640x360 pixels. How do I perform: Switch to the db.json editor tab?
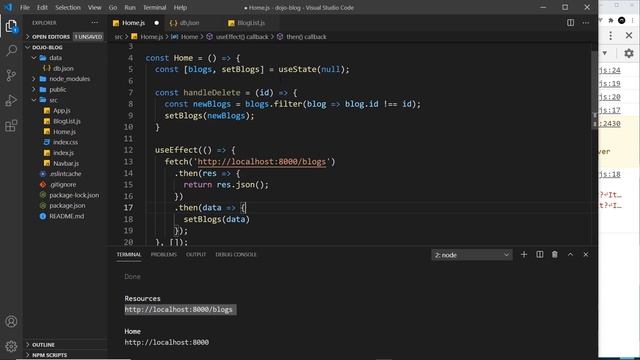(x=189, y=23)
